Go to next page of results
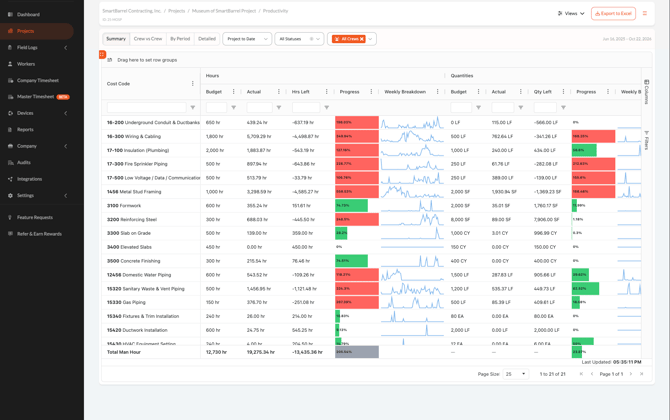 tap(631, 374)
